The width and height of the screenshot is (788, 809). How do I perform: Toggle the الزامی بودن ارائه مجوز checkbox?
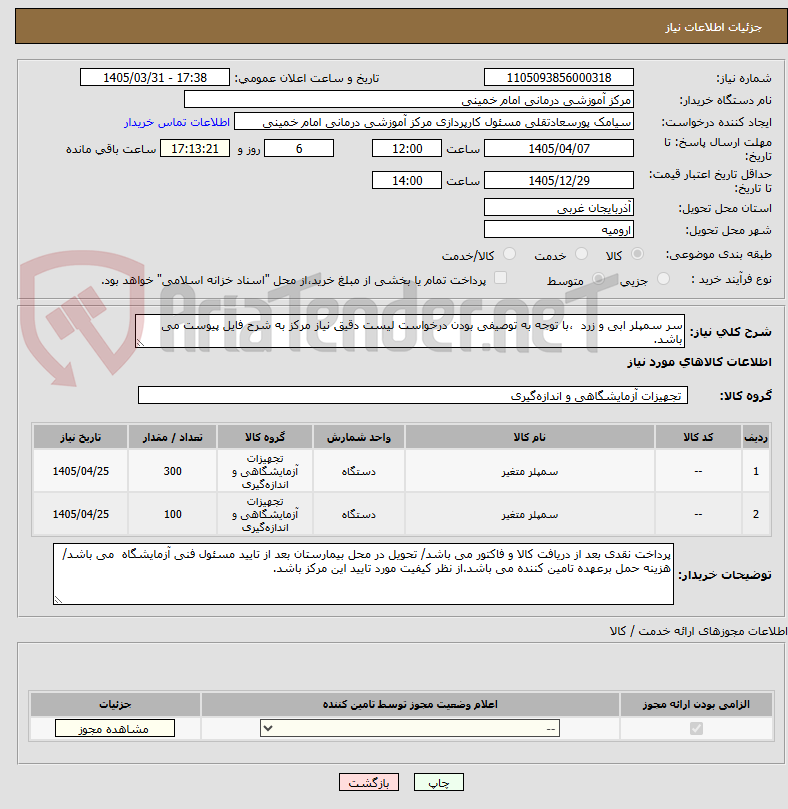point(696,729)
